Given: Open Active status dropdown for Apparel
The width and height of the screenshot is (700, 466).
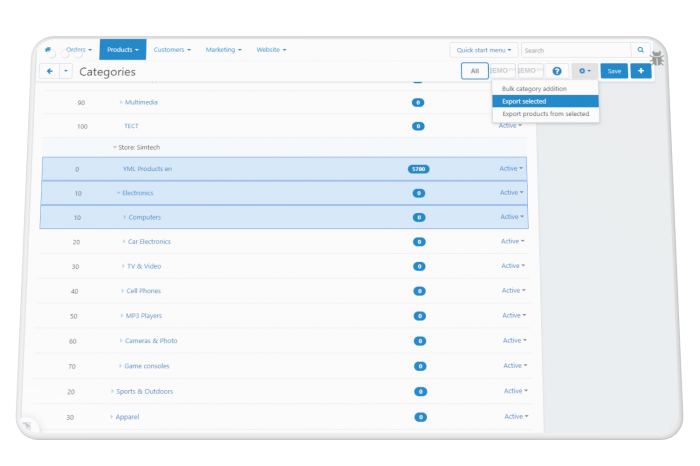Looking at the screenshot, I should [x=516, y=416].
